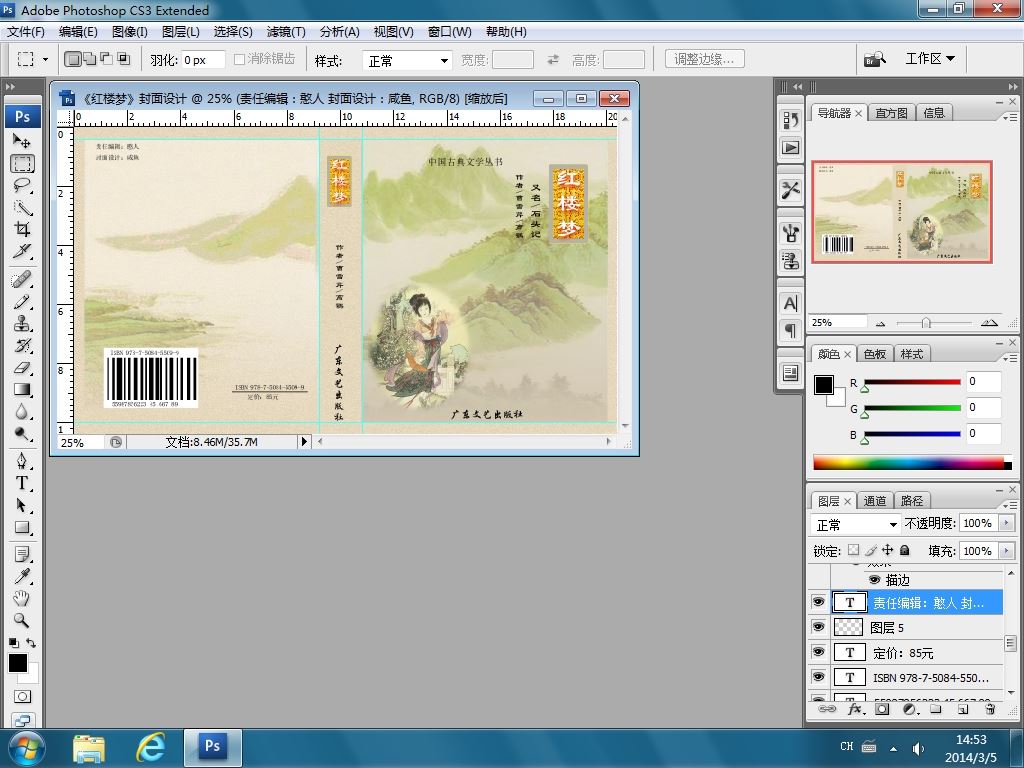Toggle lock transparent pixels

(854, 550)
